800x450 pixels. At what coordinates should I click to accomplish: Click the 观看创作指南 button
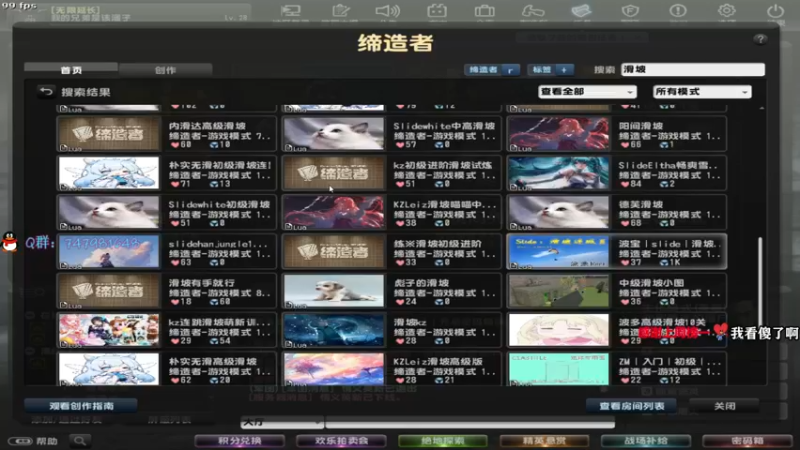(x=81, y=406)
